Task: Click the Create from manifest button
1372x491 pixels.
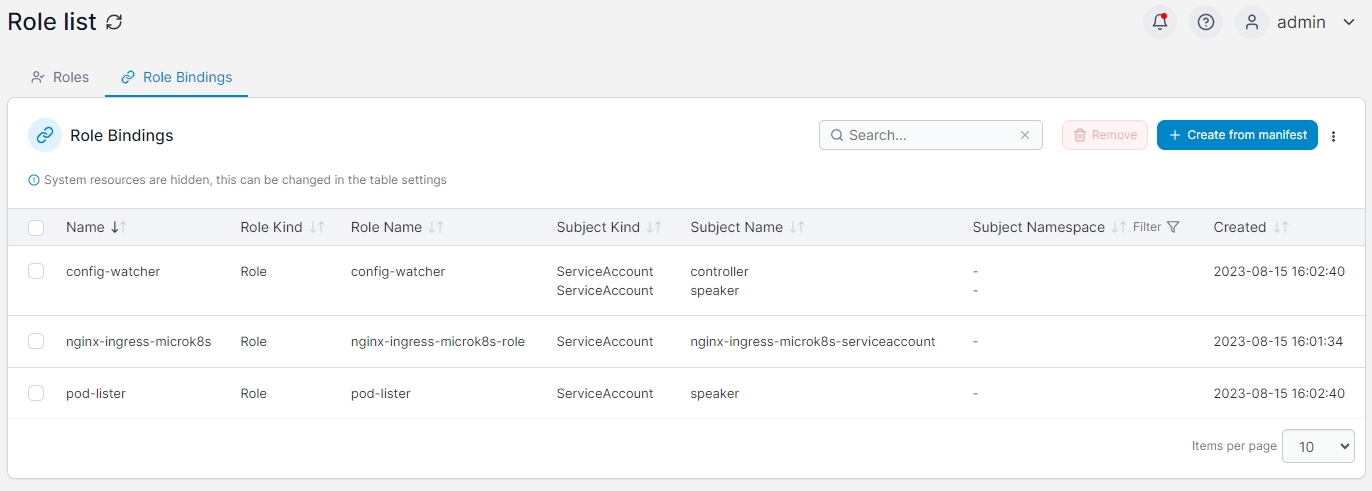Action: pyautogui.click(x=1237, y=135)
